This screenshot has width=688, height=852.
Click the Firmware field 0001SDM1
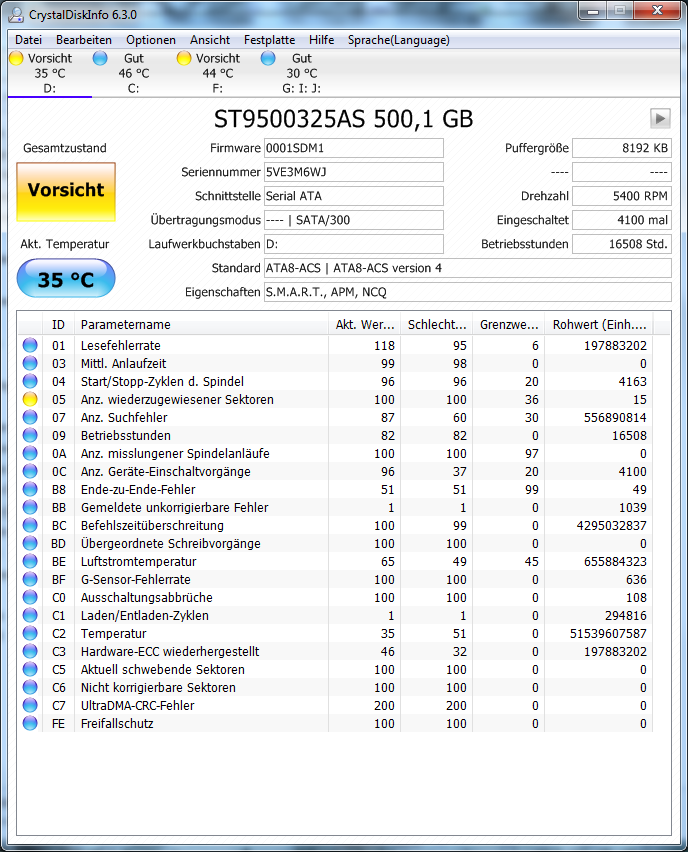[x=354, y=148]
